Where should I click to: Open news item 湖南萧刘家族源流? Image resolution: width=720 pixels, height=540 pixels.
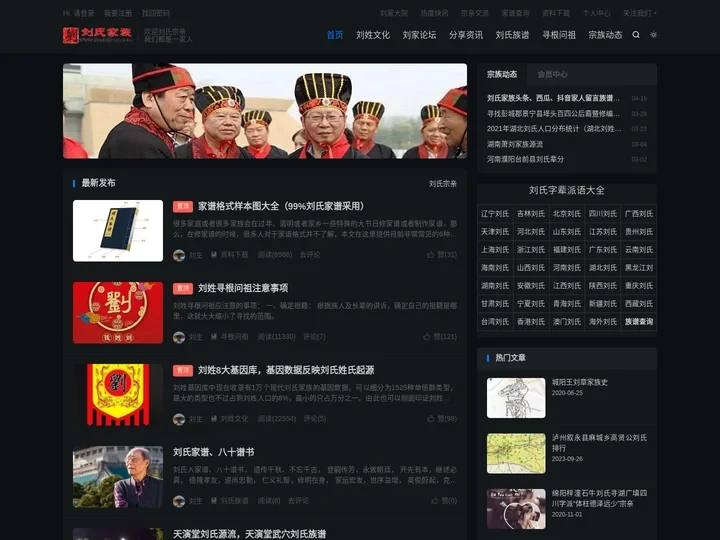point(515,144)
